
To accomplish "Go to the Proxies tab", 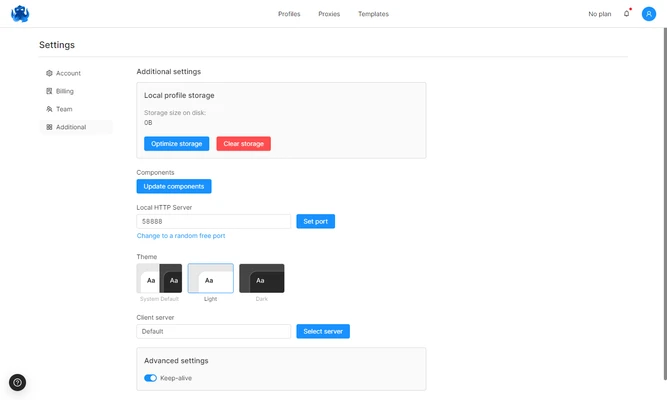I will click(329, 14).
